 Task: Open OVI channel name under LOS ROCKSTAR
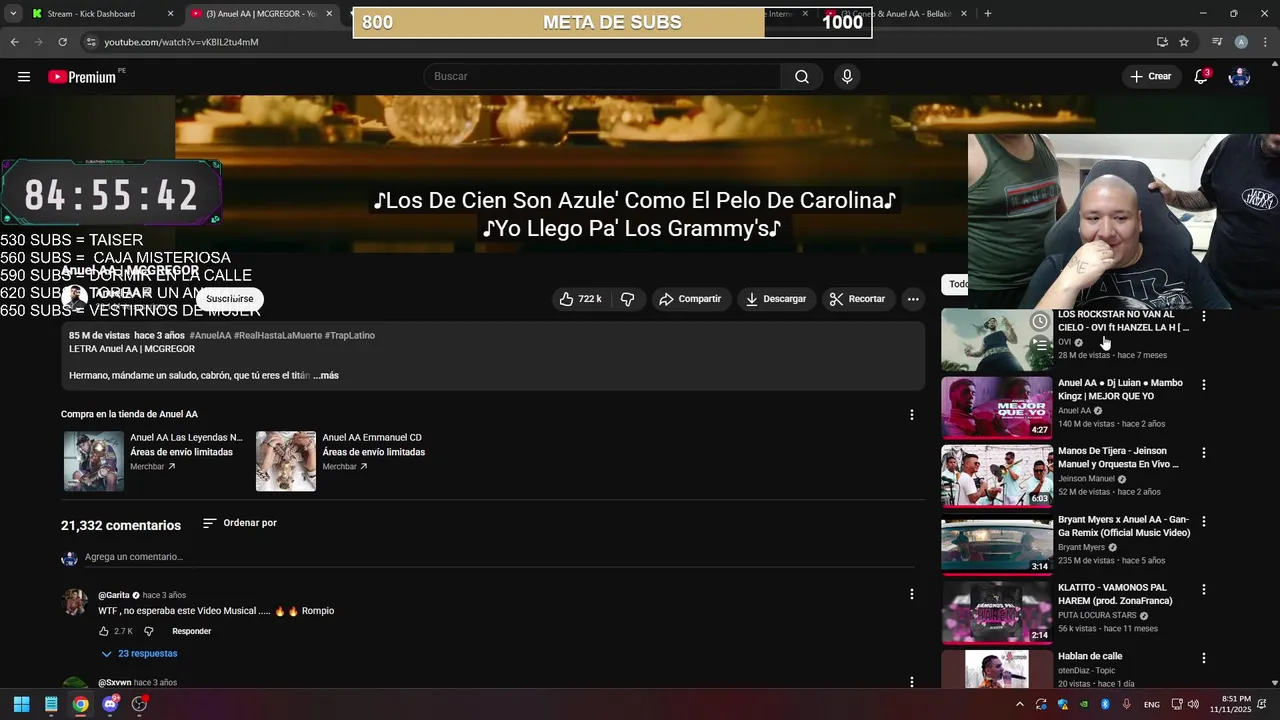pos(1064,342)
